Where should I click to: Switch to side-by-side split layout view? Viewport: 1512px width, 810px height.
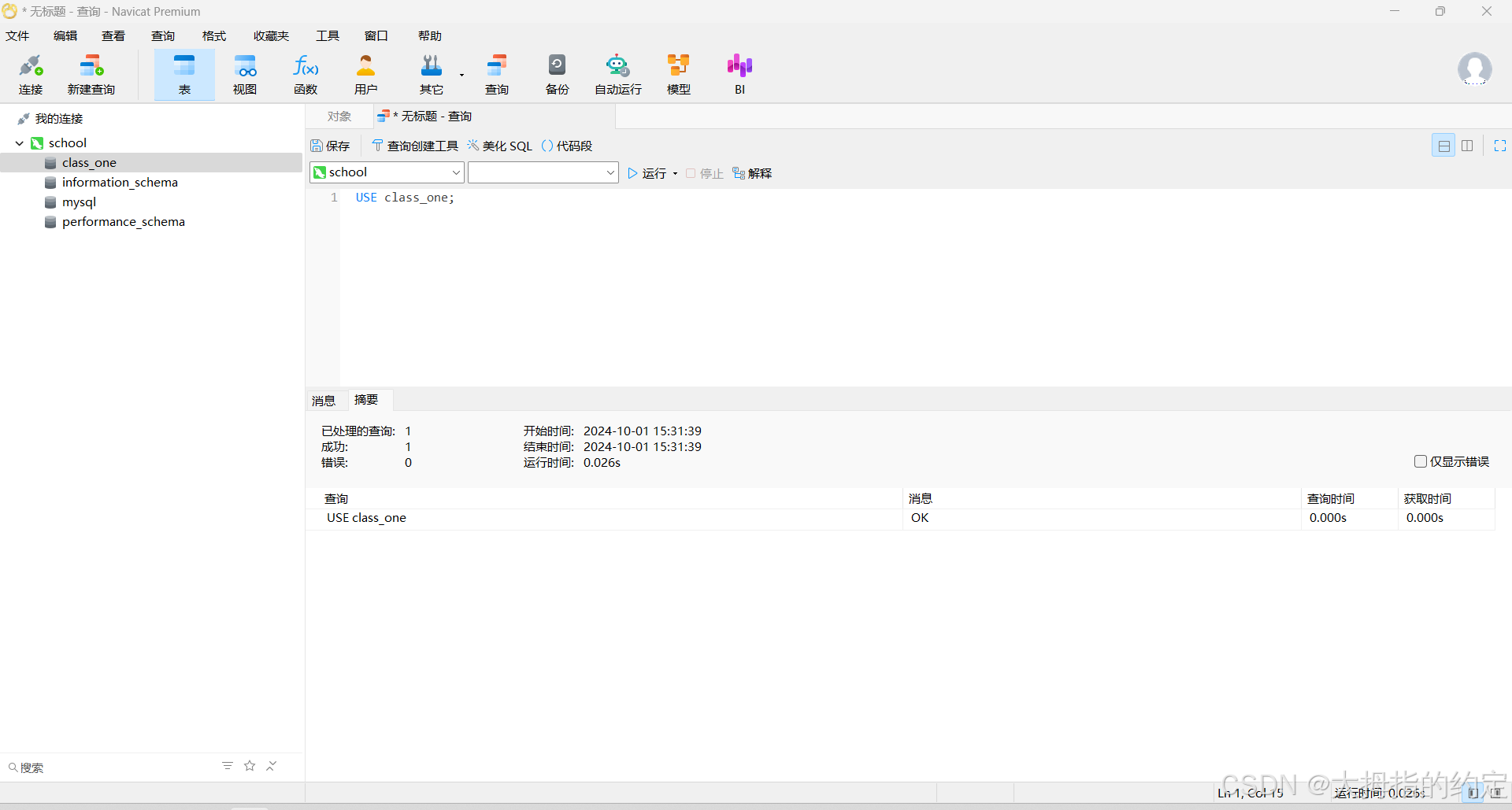click(x=1467, y=146)
